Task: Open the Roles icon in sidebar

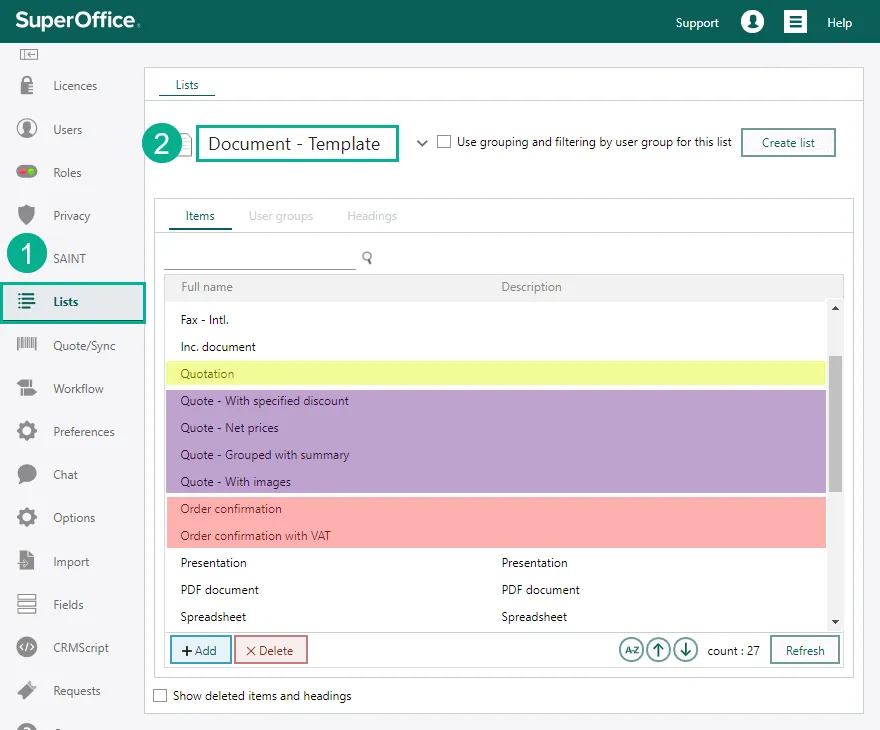Action: coord(27,172)
